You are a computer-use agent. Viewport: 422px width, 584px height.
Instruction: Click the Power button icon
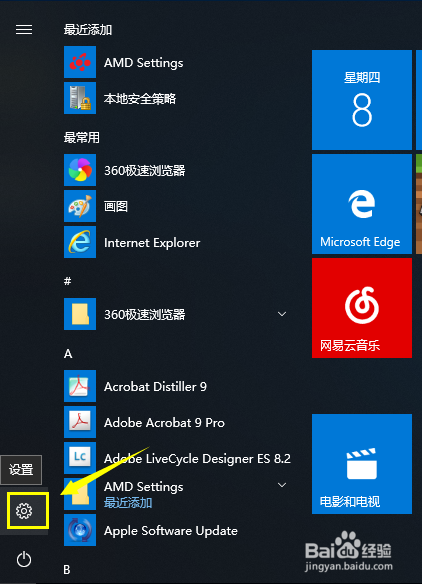click(x=24, y=559)
